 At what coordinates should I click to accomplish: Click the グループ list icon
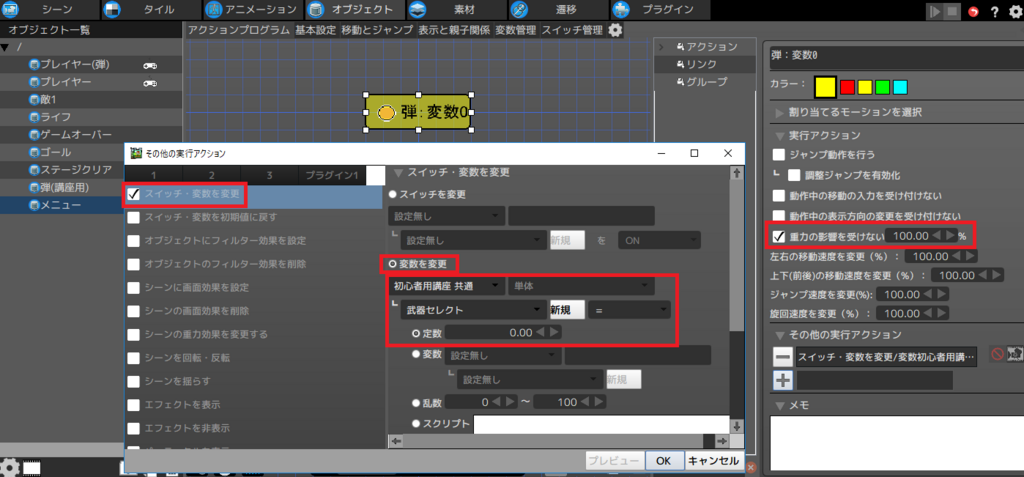(680, 82)
